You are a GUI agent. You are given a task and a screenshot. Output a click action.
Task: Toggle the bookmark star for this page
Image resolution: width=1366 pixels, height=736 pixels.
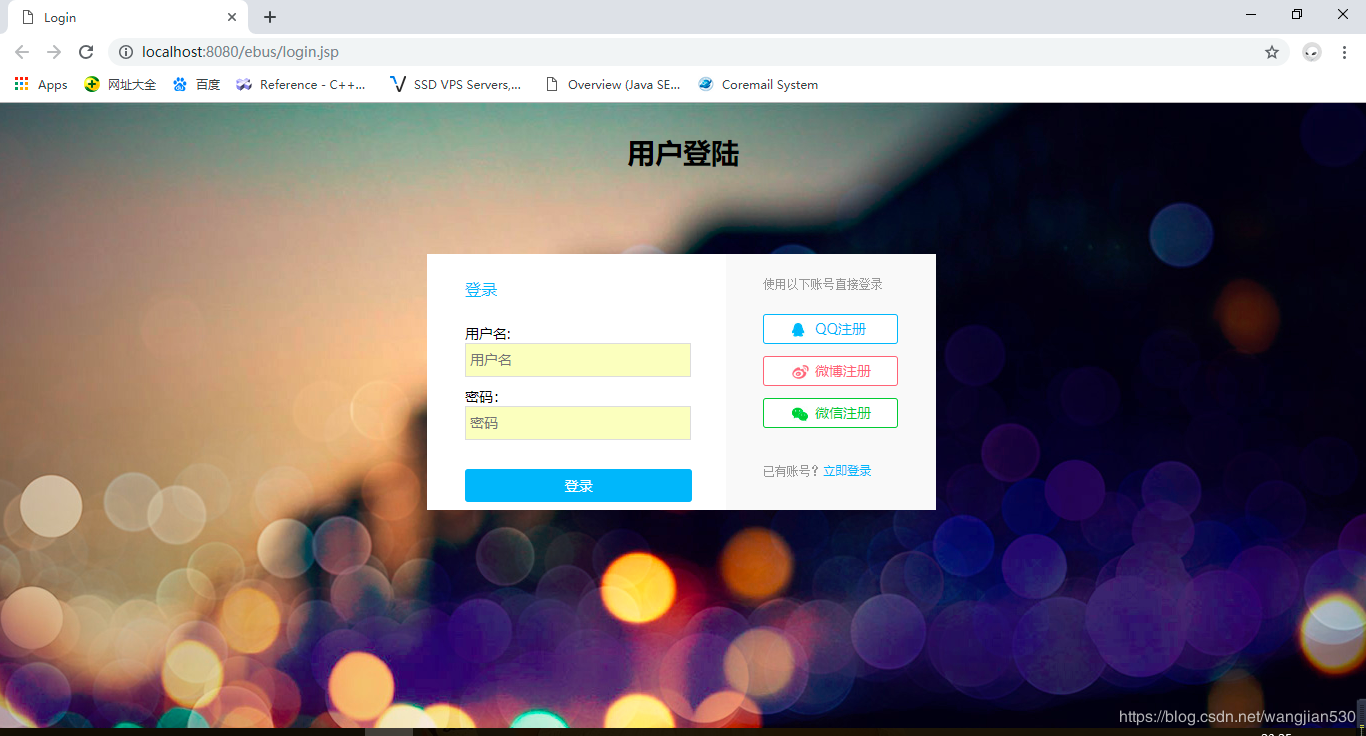[x=1271, y=52]
